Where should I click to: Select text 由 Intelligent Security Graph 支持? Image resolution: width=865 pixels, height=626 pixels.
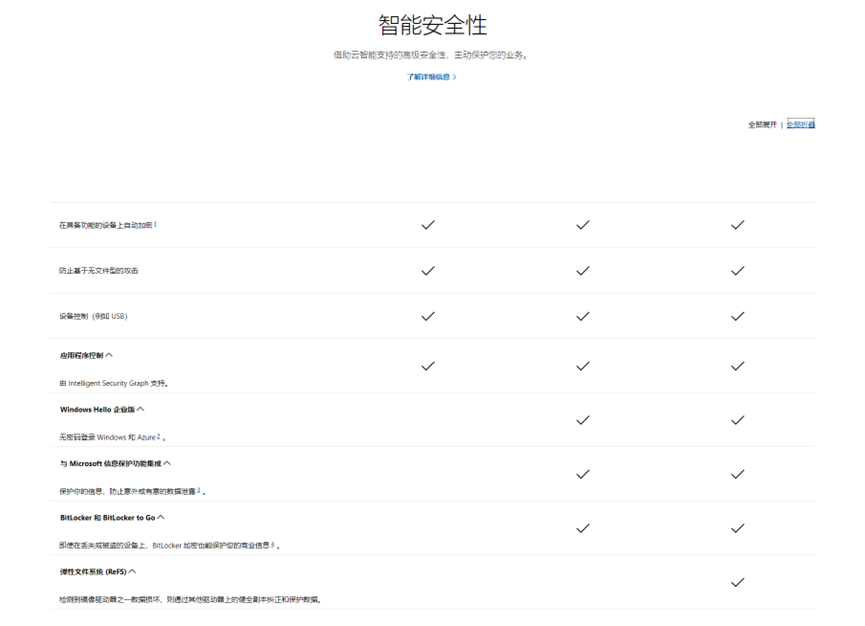pyautogui.click(x=114, y=383)
